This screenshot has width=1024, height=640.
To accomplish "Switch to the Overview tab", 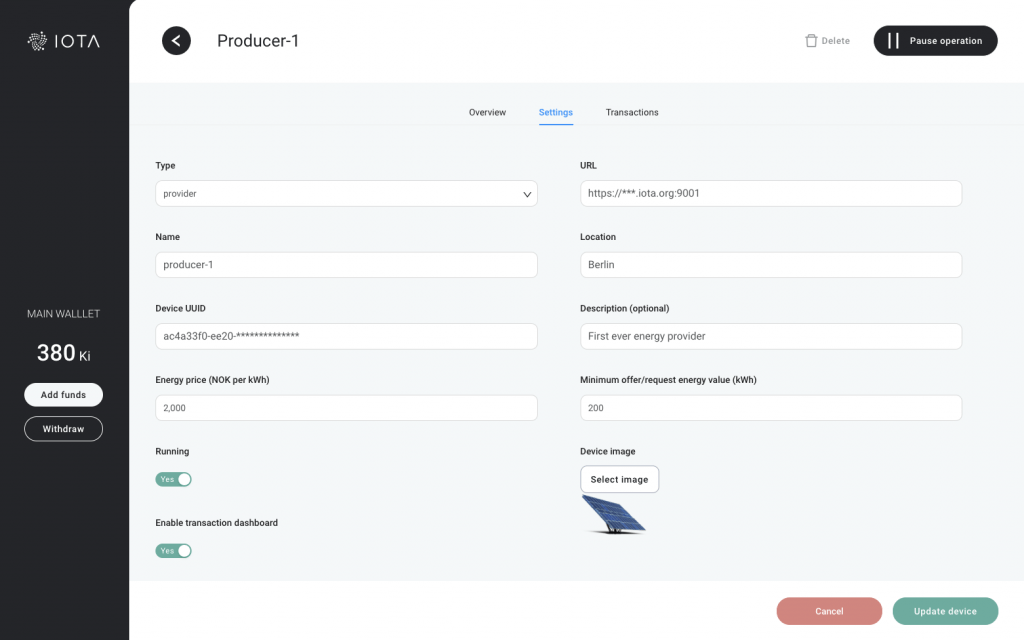I will (487, 112).
